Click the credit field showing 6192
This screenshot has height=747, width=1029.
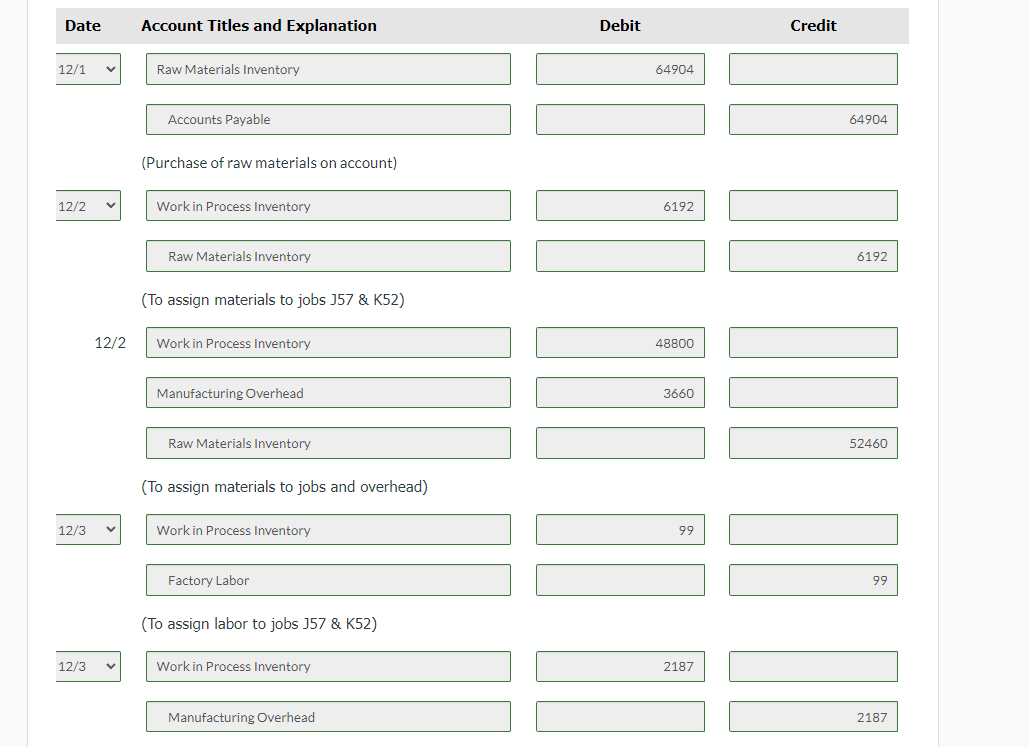(x=813, y=256)
